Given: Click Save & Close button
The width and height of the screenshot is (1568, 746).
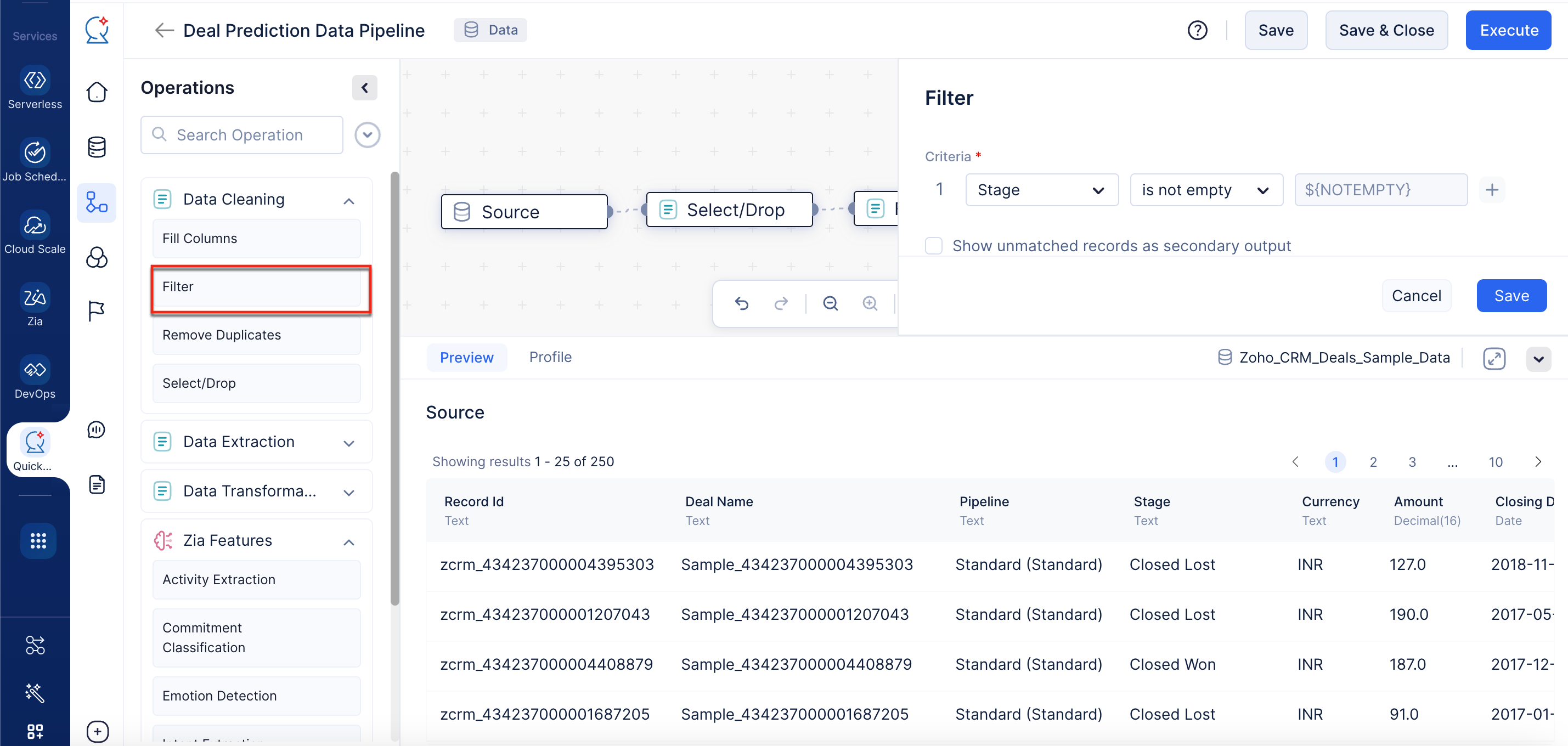Looking at the screenshot, I should (1386, 30).
